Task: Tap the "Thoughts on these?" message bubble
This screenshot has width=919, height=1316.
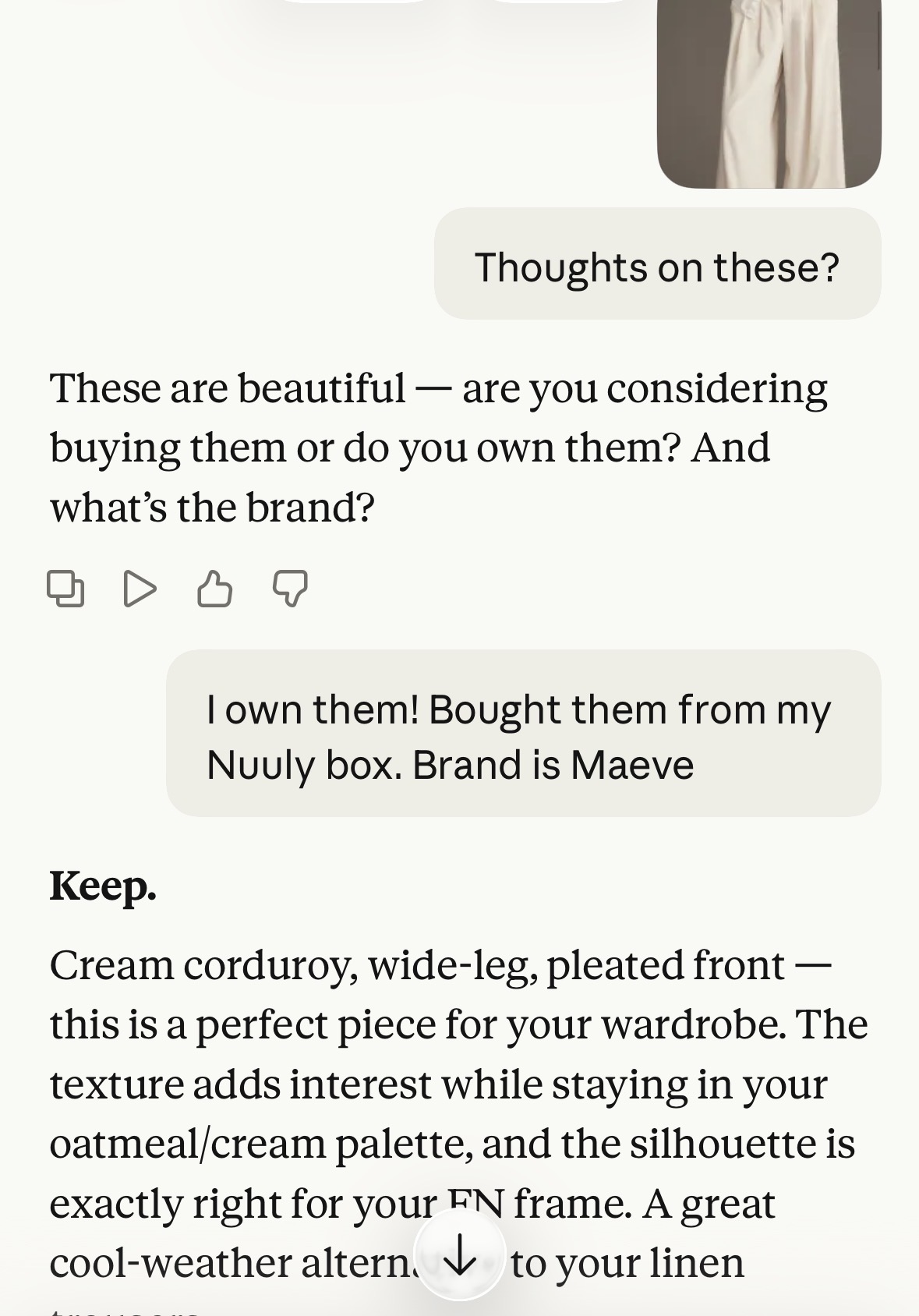Action: 656,267
